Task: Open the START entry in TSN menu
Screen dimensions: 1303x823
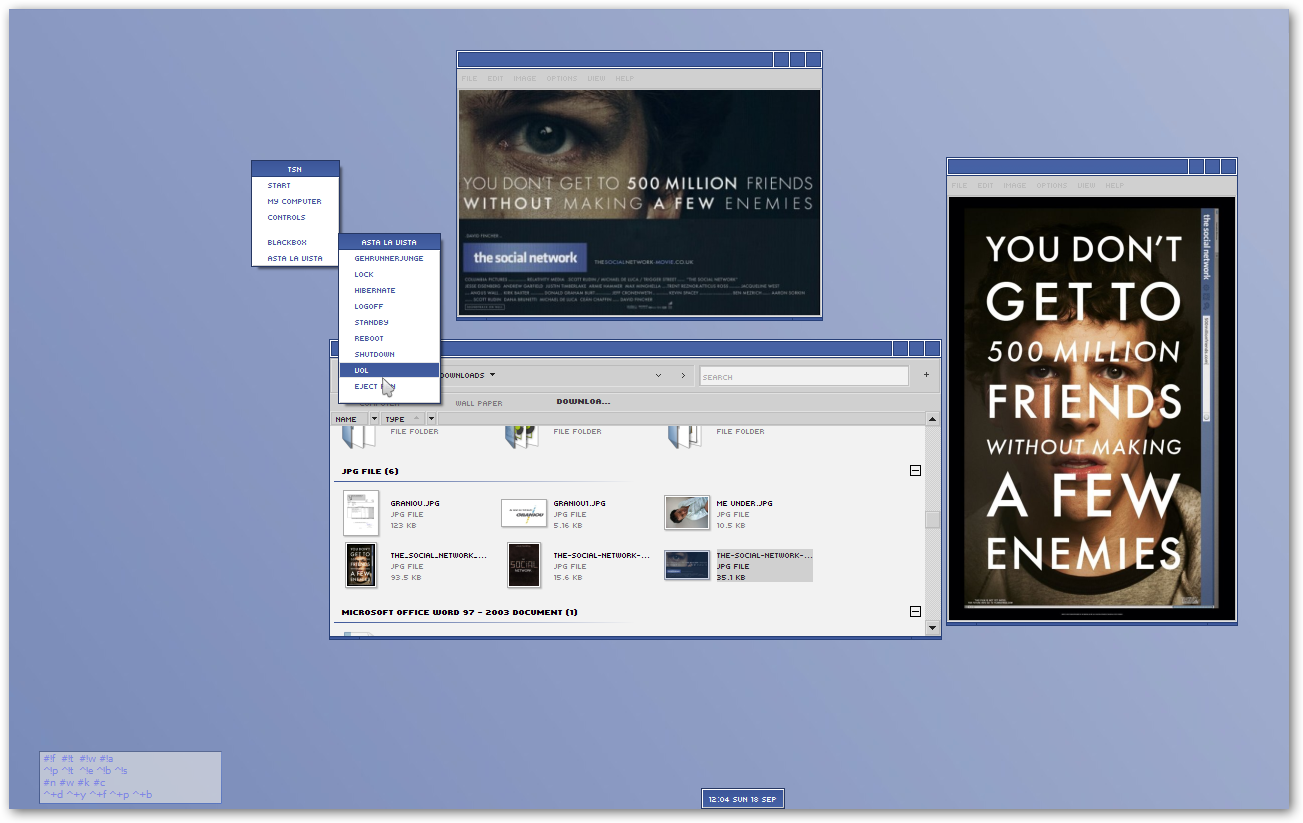Action: pos(295,185)
